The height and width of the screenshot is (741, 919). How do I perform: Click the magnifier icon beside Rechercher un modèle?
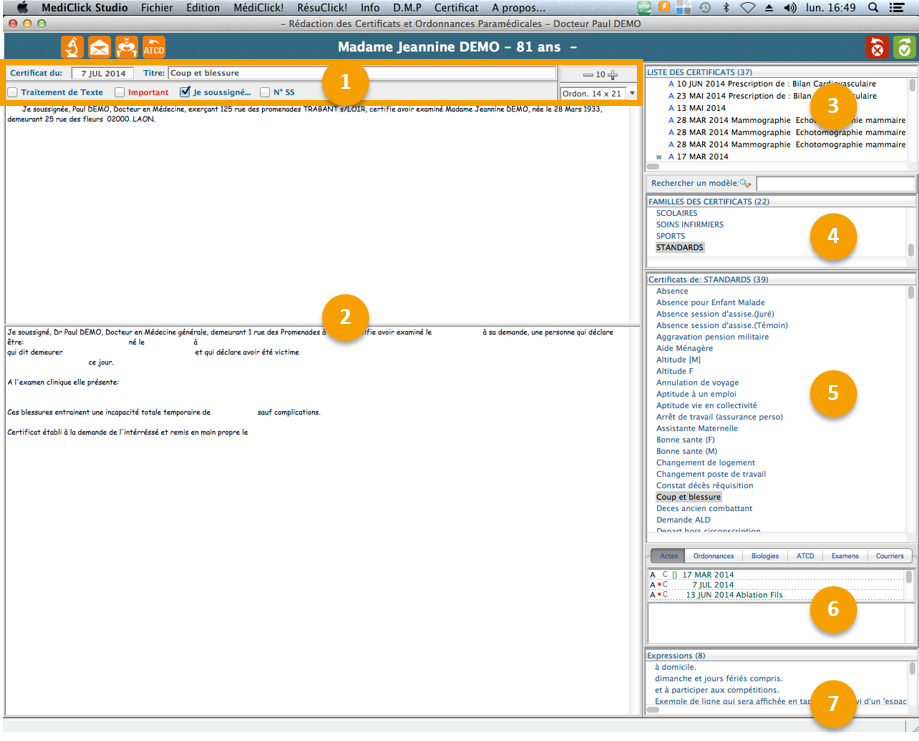pyautogui.click(x=745, y=184)
